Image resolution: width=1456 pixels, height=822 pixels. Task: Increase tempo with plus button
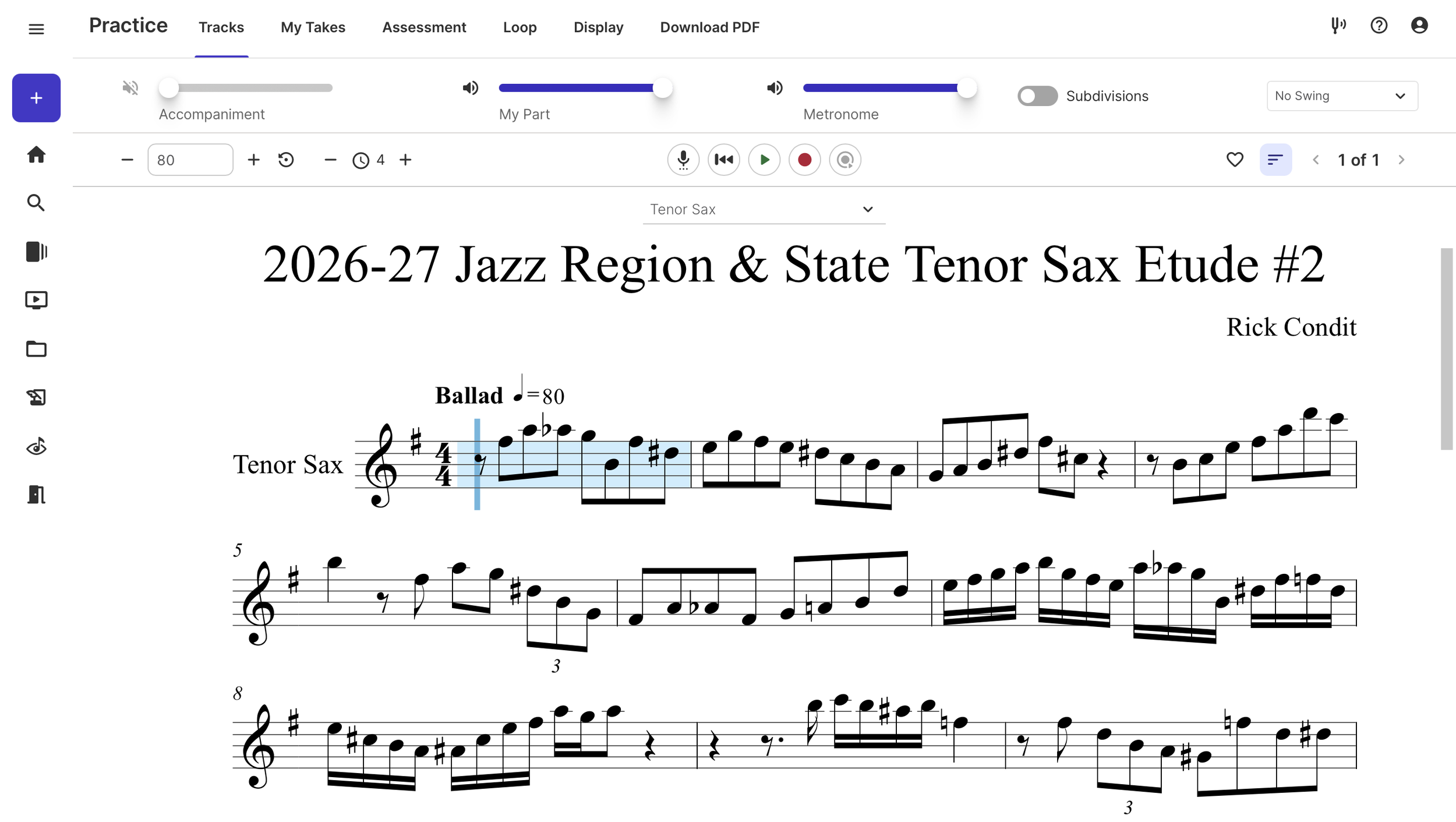(253, 160)
